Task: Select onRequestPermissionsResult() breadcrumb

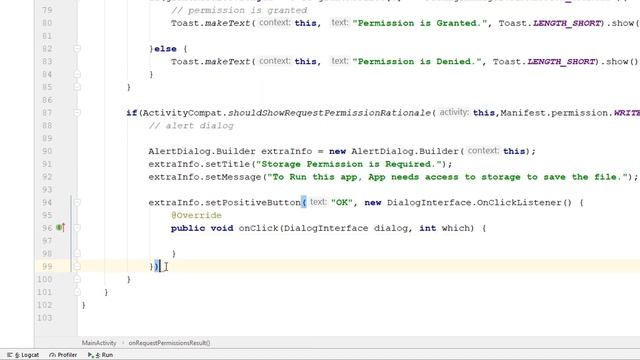Action: tap(169, 343)
